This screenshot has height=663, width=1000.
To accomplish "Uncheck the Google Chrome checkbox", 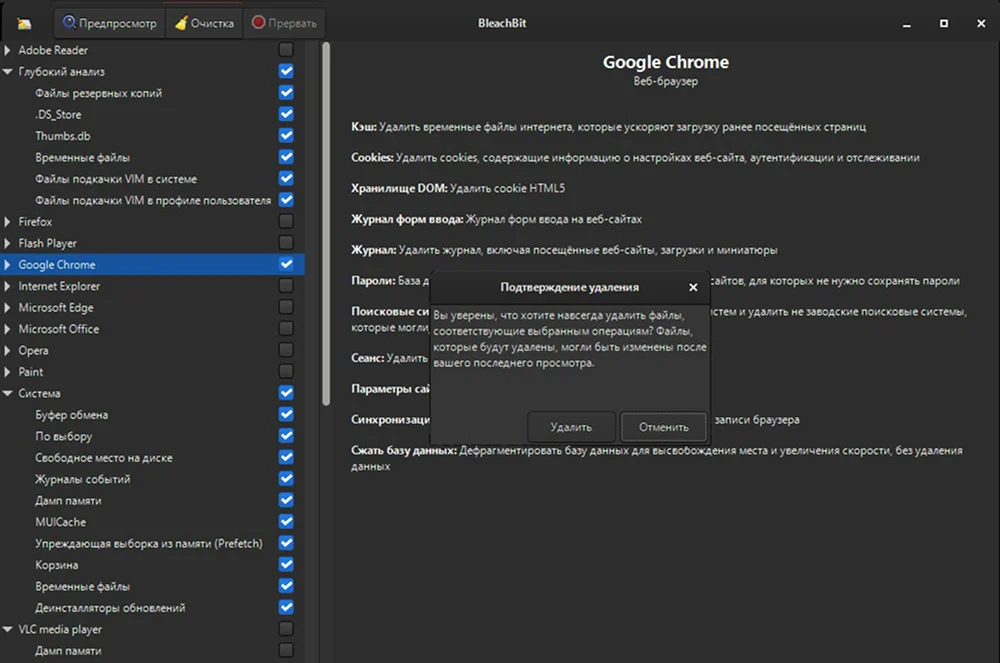I will pos(286,265).
